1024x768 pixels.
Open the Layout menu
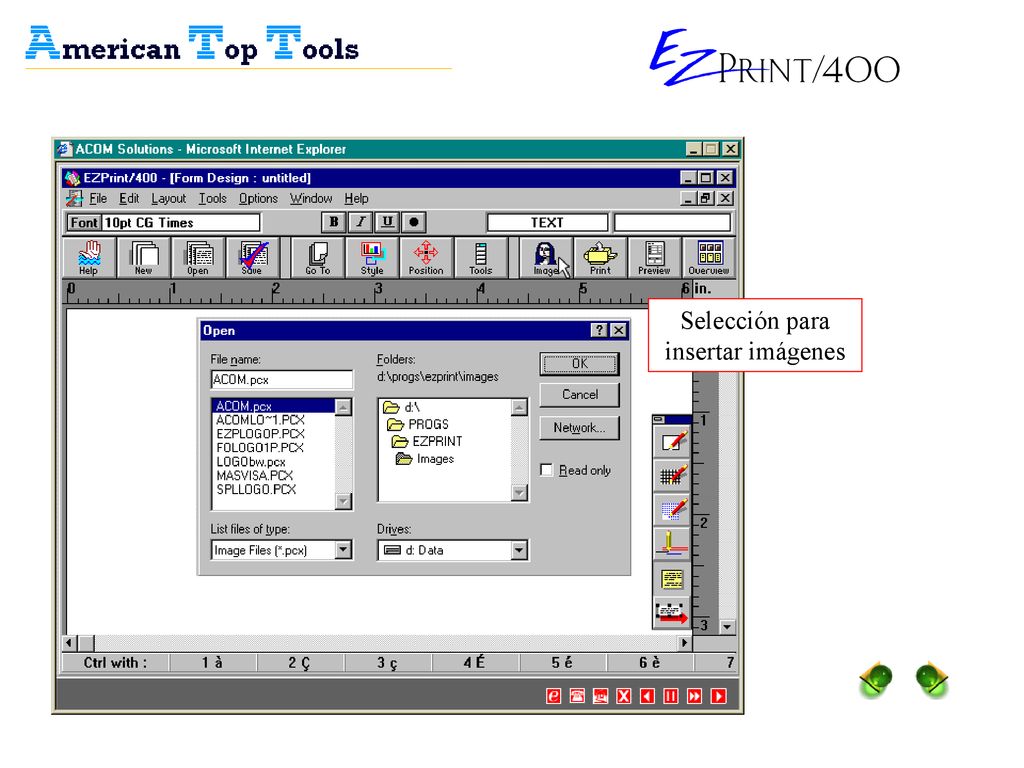pos(168,199)
